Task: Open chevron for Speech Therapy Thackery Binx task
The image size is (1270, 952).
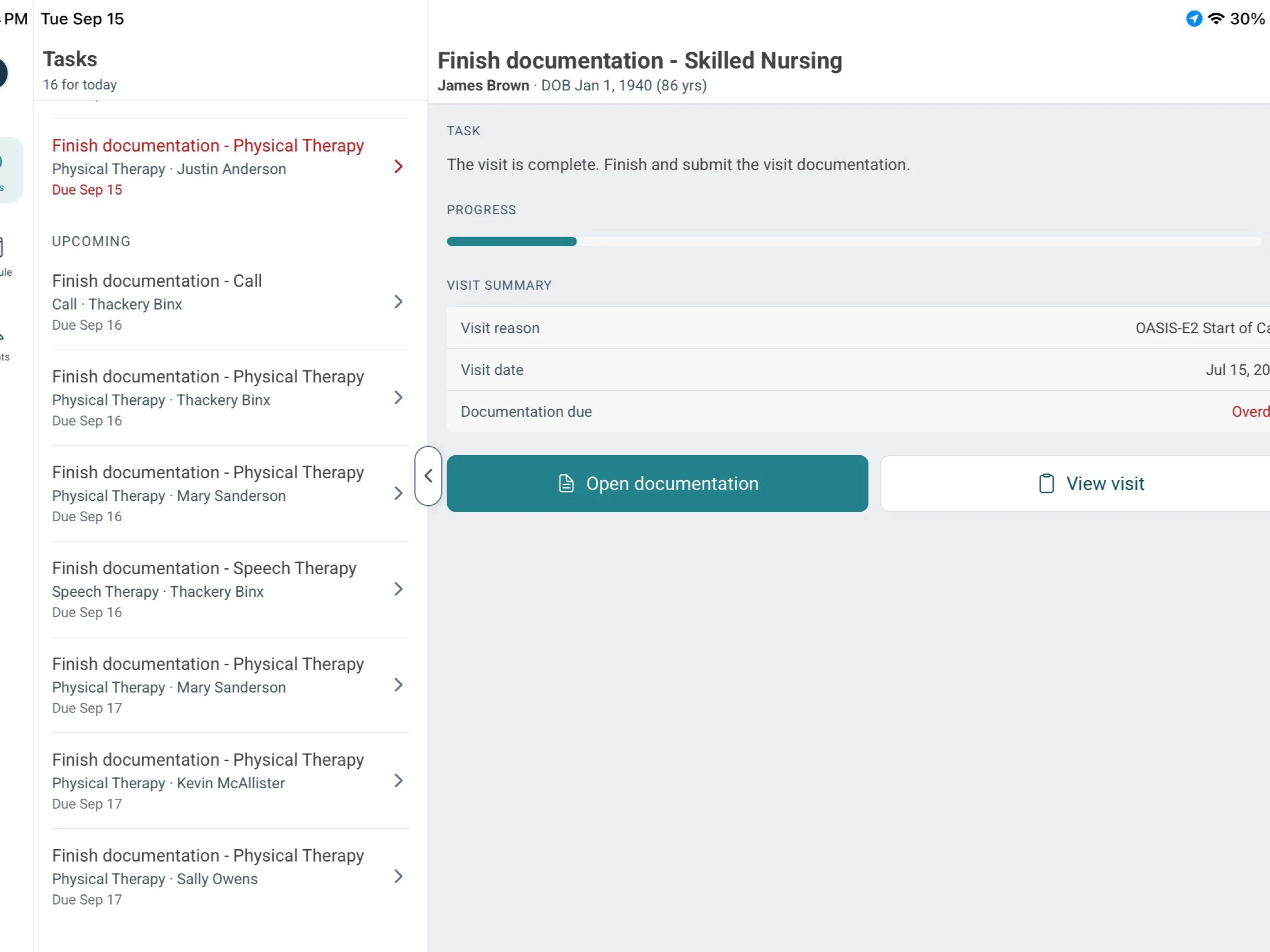Action: coord(398,589)
